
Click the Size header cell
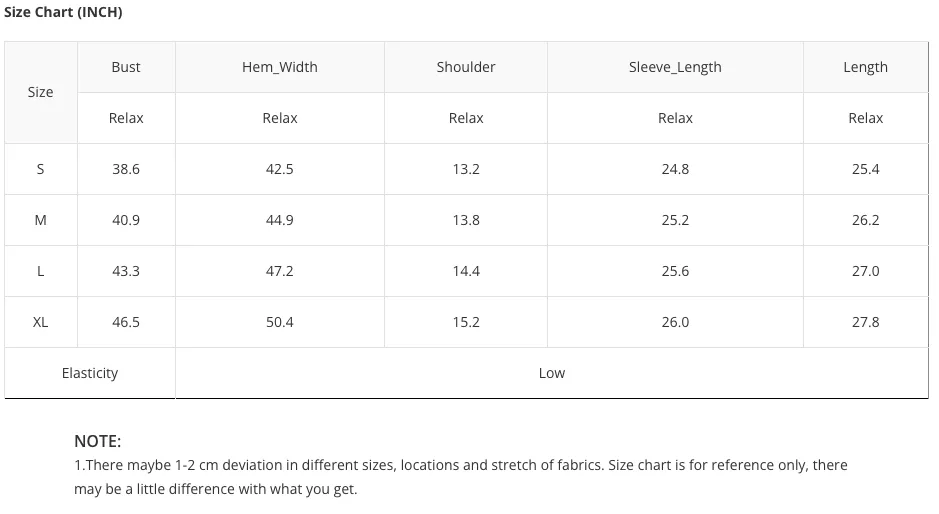(x=40, y=92)
